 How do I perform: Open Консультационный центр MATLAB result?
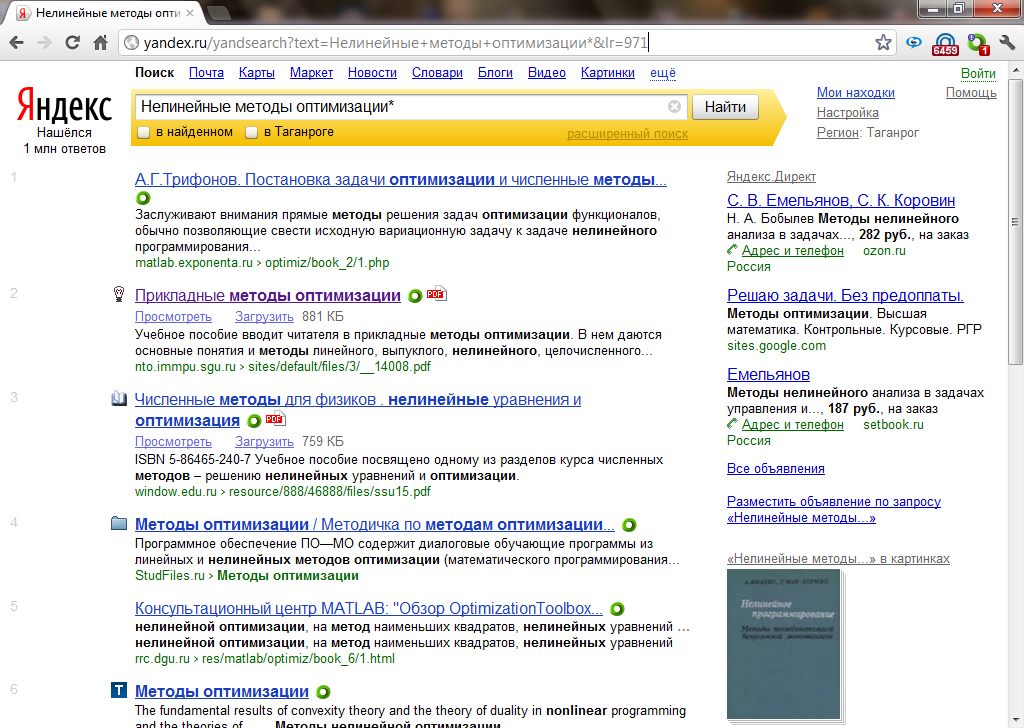click(368, 609)
